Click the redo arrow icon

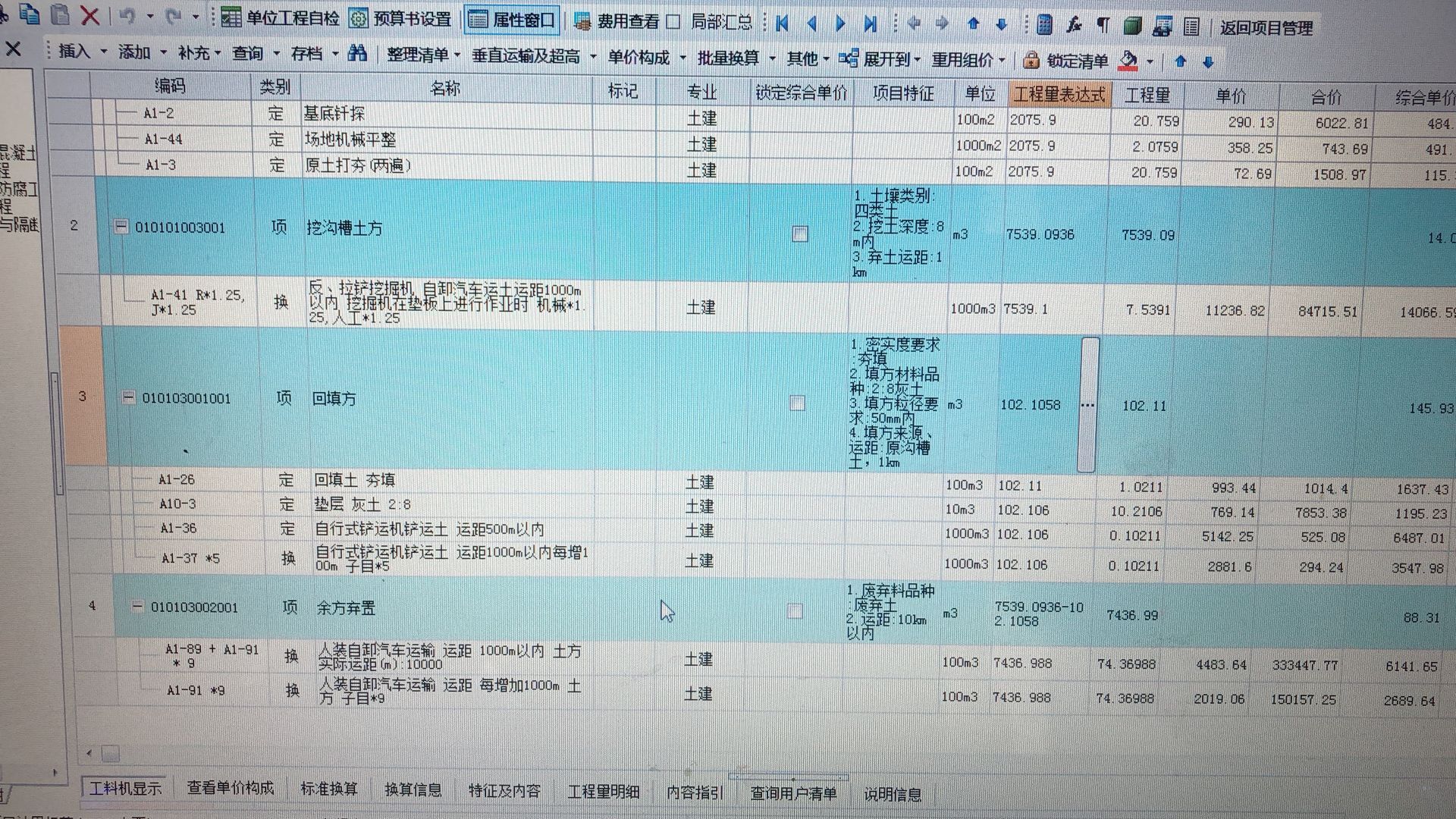(x=174, y=16)
